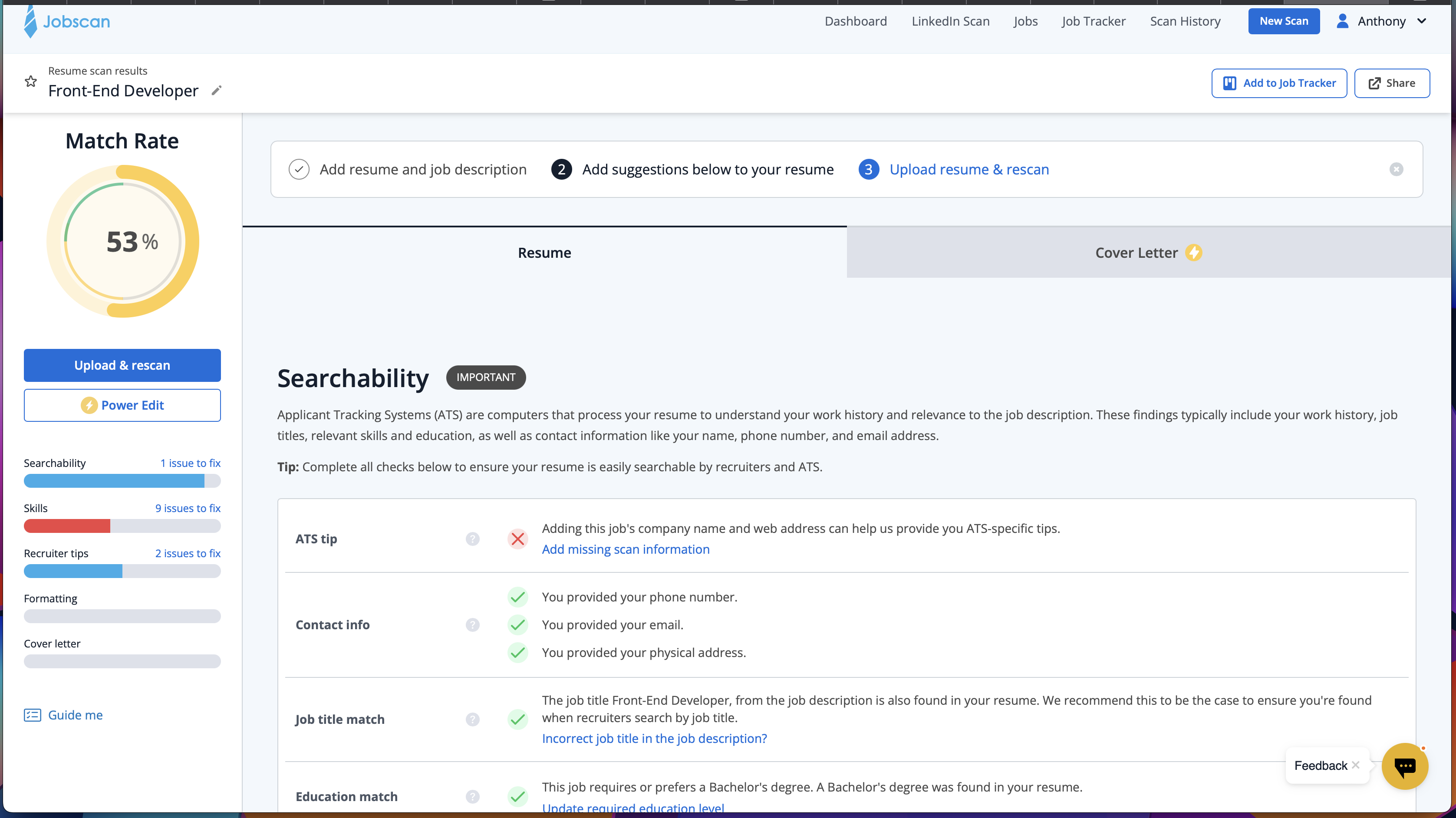Switch to the Resume tab

click(544, 253)
